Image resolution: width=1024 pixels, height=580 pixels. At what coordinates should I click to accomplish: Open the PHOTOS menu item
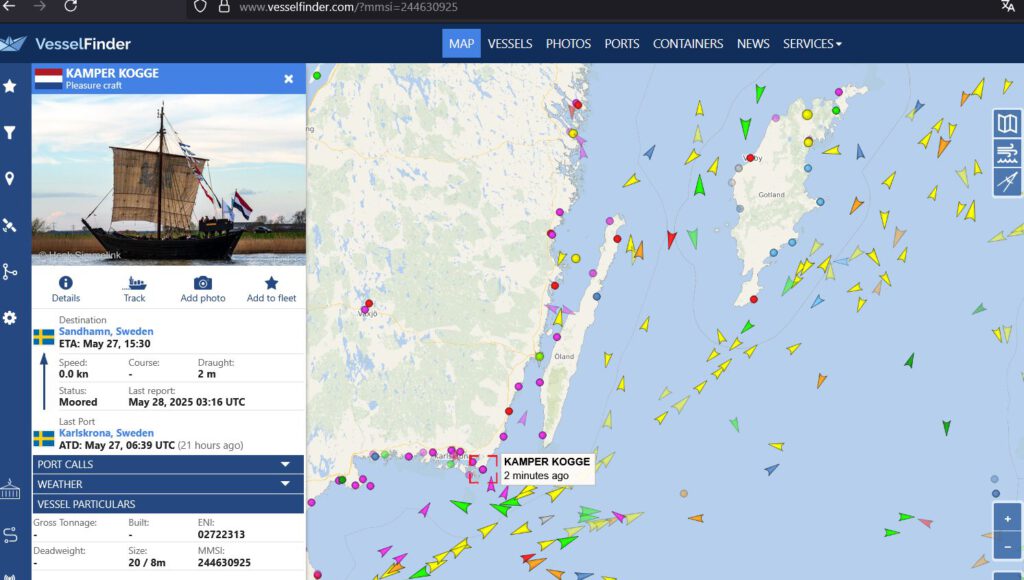click(568, 44)
